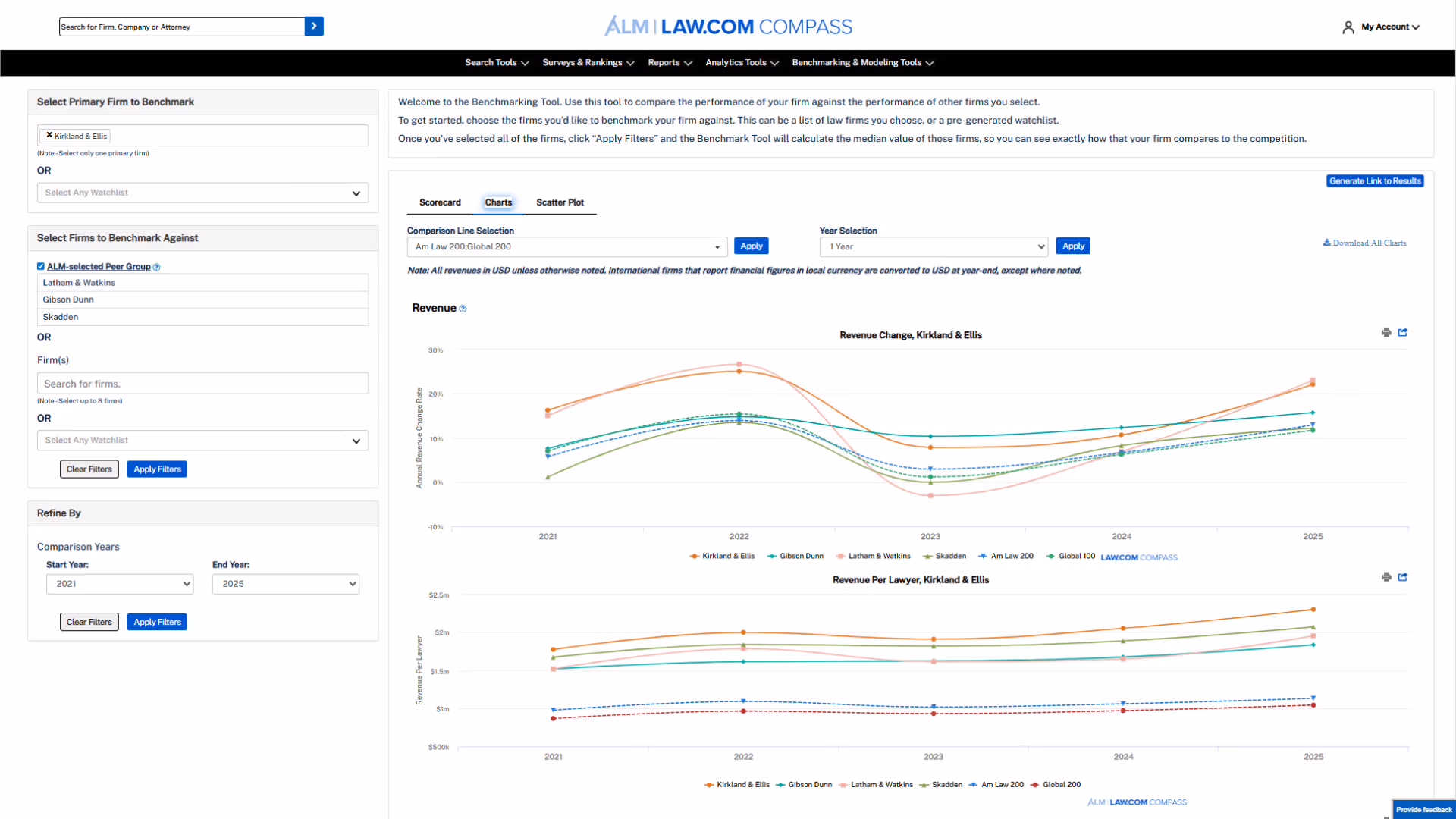Open the primary firm Select Any Watchlist dropdown
1456x819 pixels.
click(202, 193)
